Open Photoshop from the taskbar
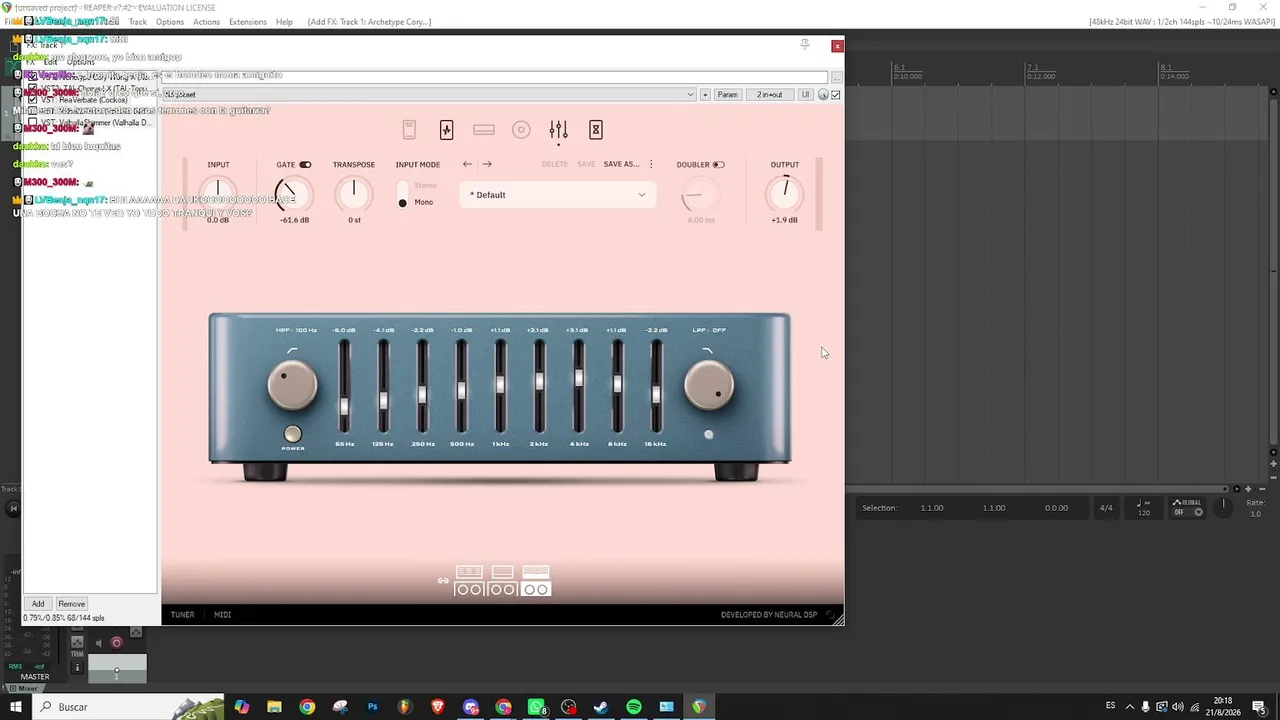The height and width of the screenshot is (720, 1280). tap(372, 707)
